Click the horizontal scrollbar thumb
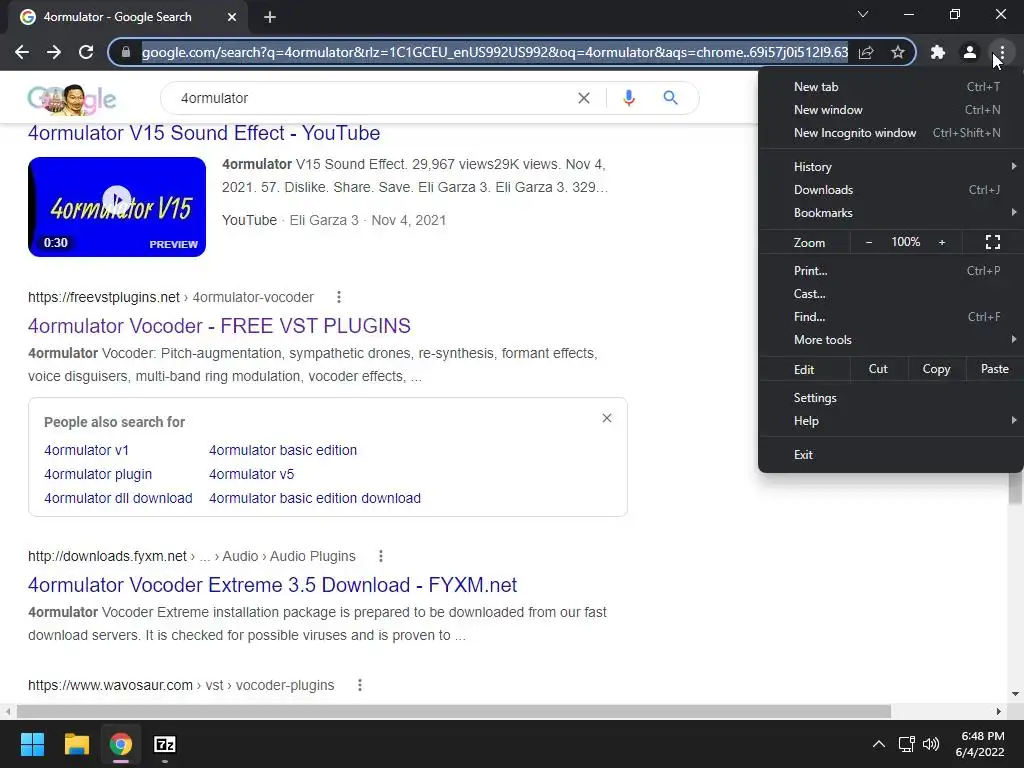The image size is (1024, 768). pyautogui.click(x=454, y=711)
